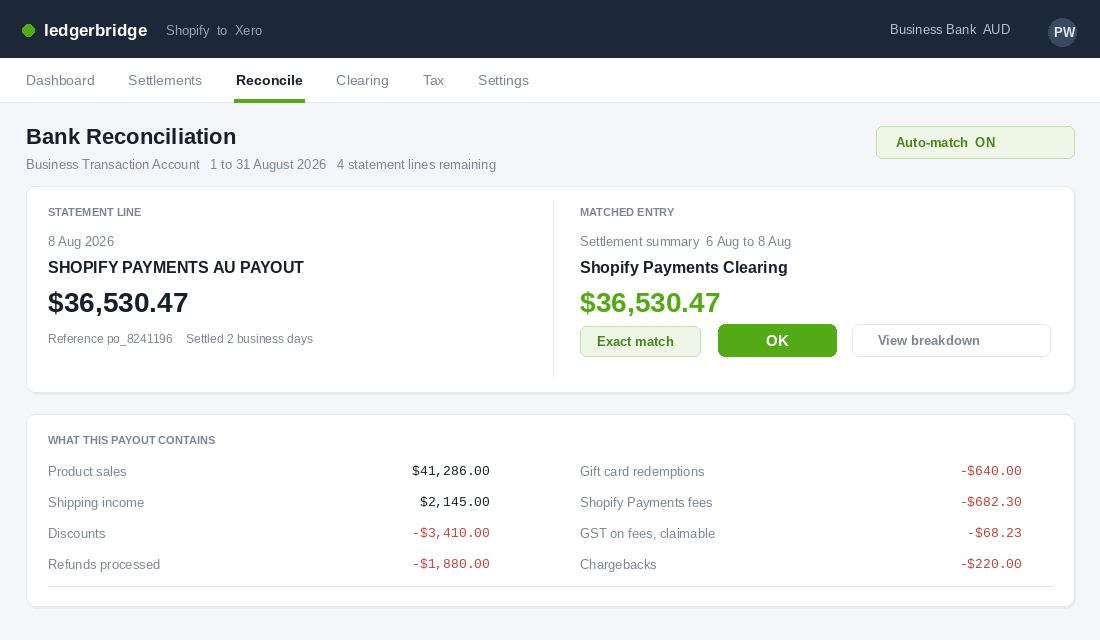Open the PW user avatar

(1062, 32)
